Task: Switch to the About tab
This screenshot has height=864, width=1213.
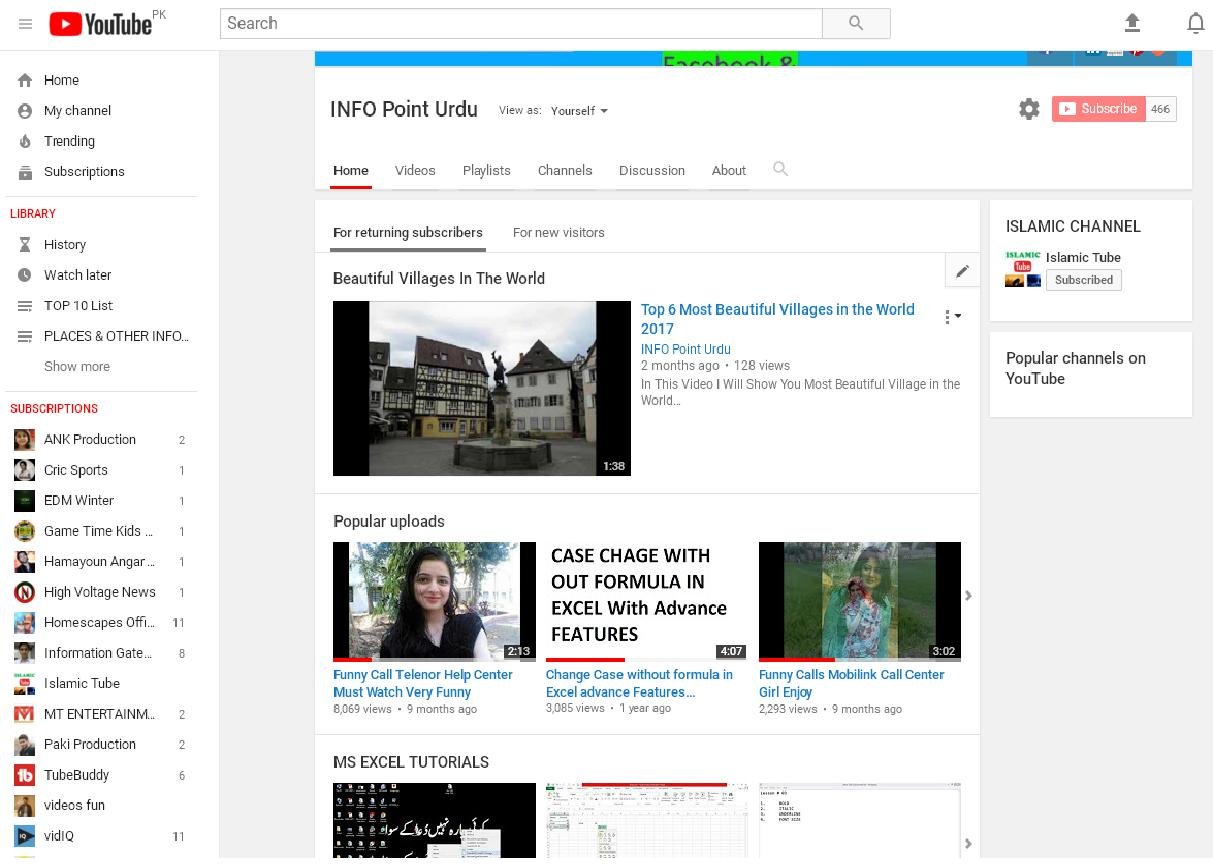Action: (729, 170)
